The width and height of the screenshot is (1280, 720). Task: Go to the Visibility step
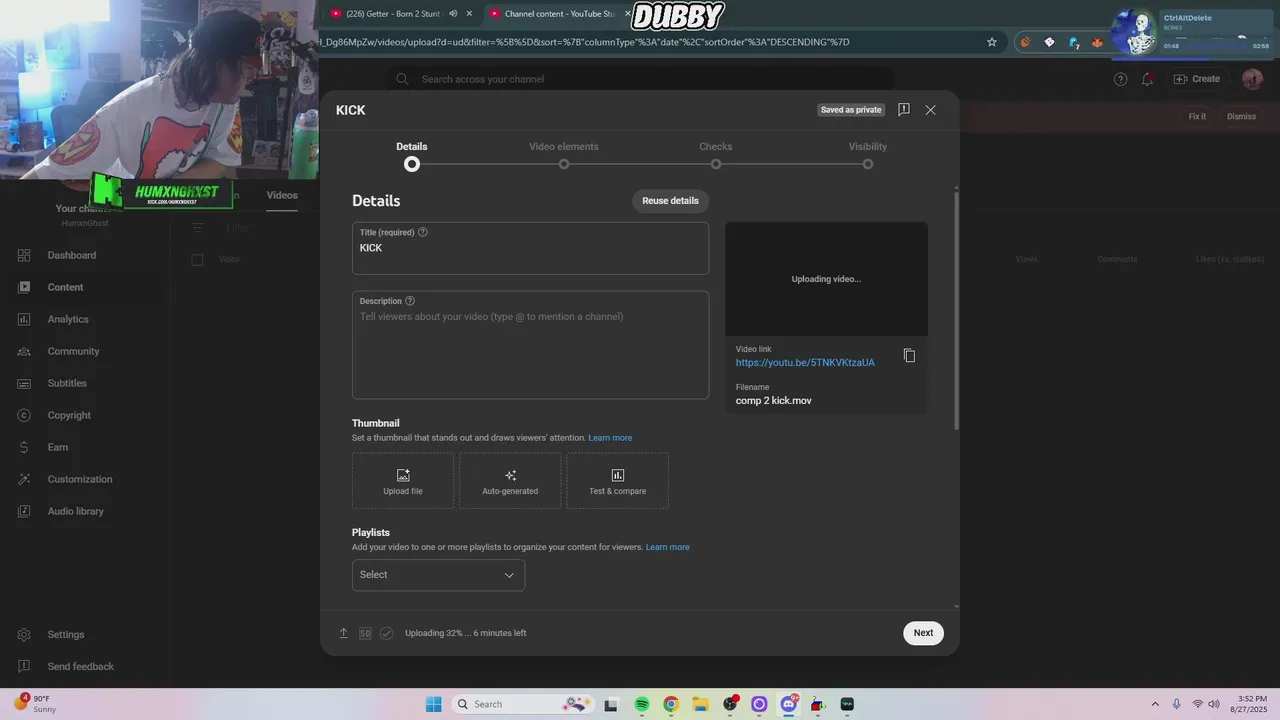(868, 156)
